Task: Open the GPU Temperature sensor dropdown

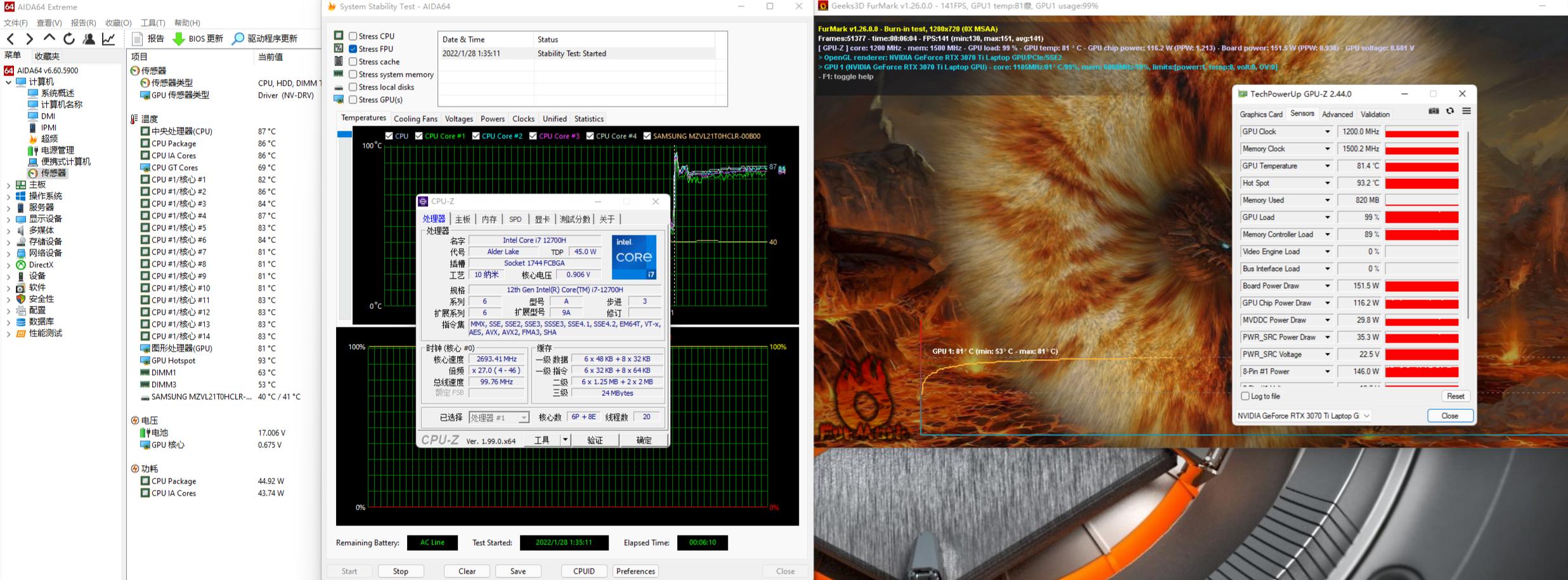Action: pyautogui.click(x=1327, y=166)
